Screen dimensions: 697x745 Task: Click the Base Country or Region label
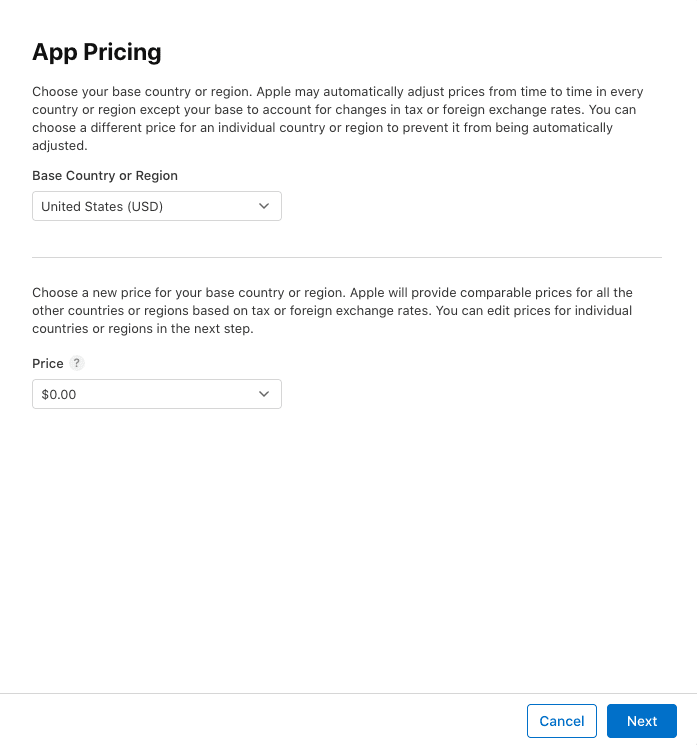tap(105, 176)
